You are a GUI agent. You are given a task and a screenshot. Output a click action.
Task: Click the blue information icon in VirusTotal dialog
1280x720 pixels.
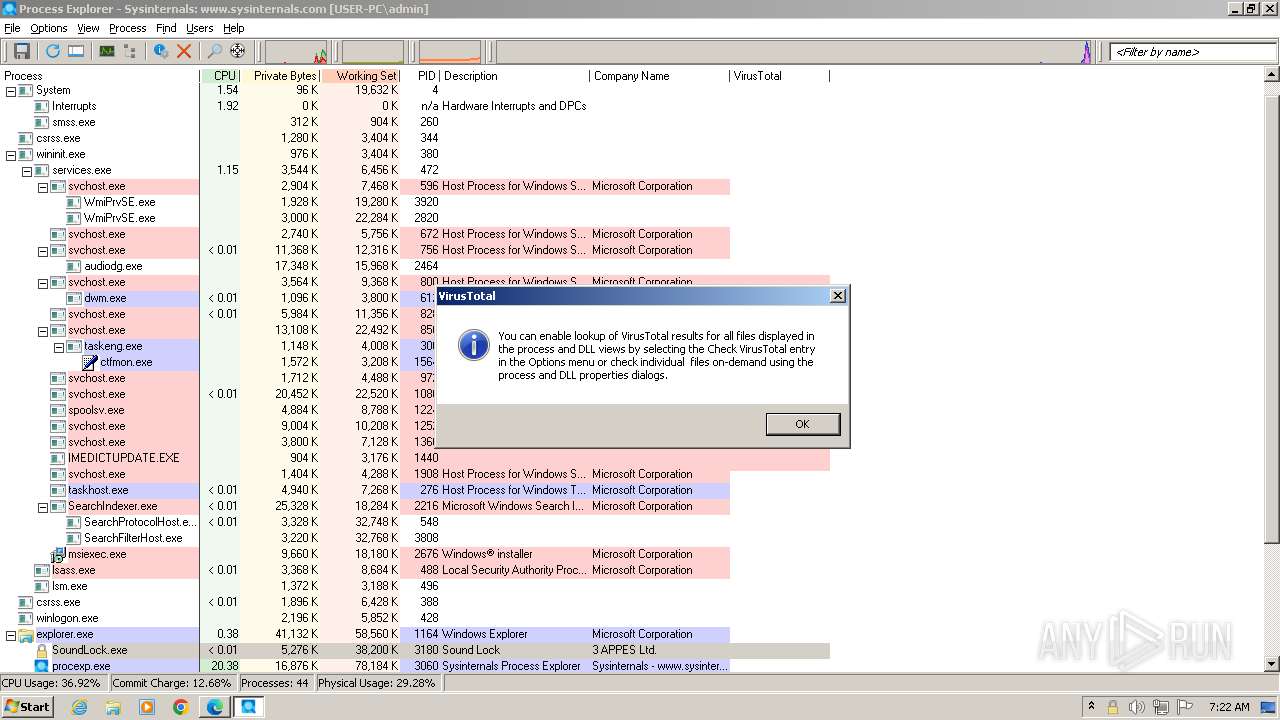473,345
